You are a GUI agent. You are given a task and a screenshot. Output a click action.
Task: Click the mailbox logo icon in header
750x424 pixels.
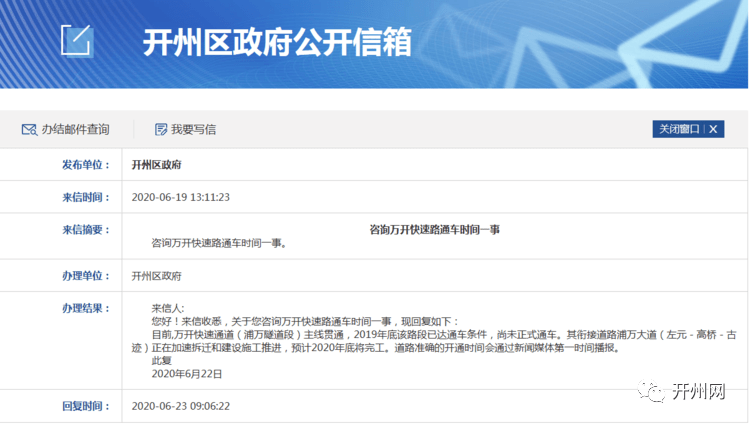pos(76,40)
